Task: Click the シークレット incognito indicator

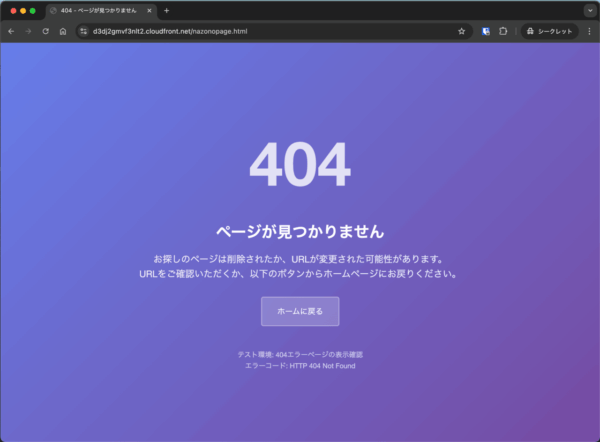Action: point(549,31)
